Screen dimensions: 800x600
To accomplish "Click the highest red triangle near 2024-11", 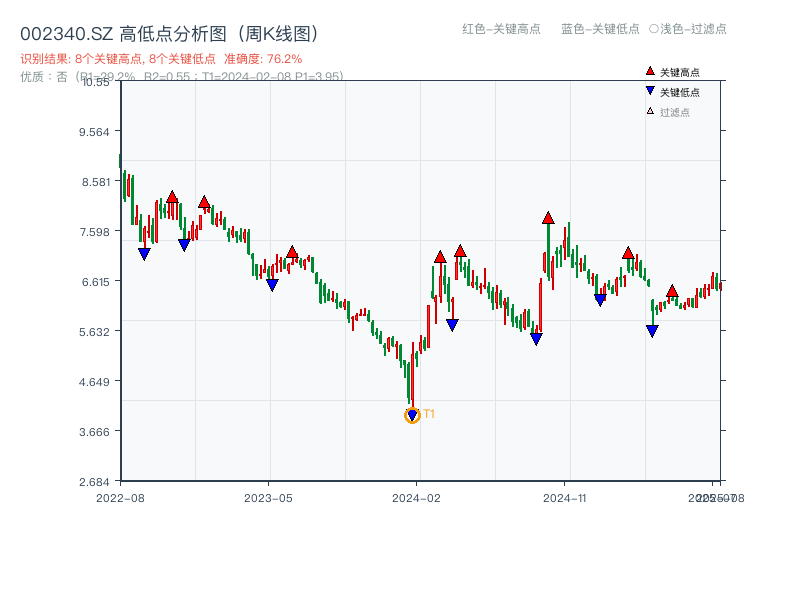I will coord(548,218).
